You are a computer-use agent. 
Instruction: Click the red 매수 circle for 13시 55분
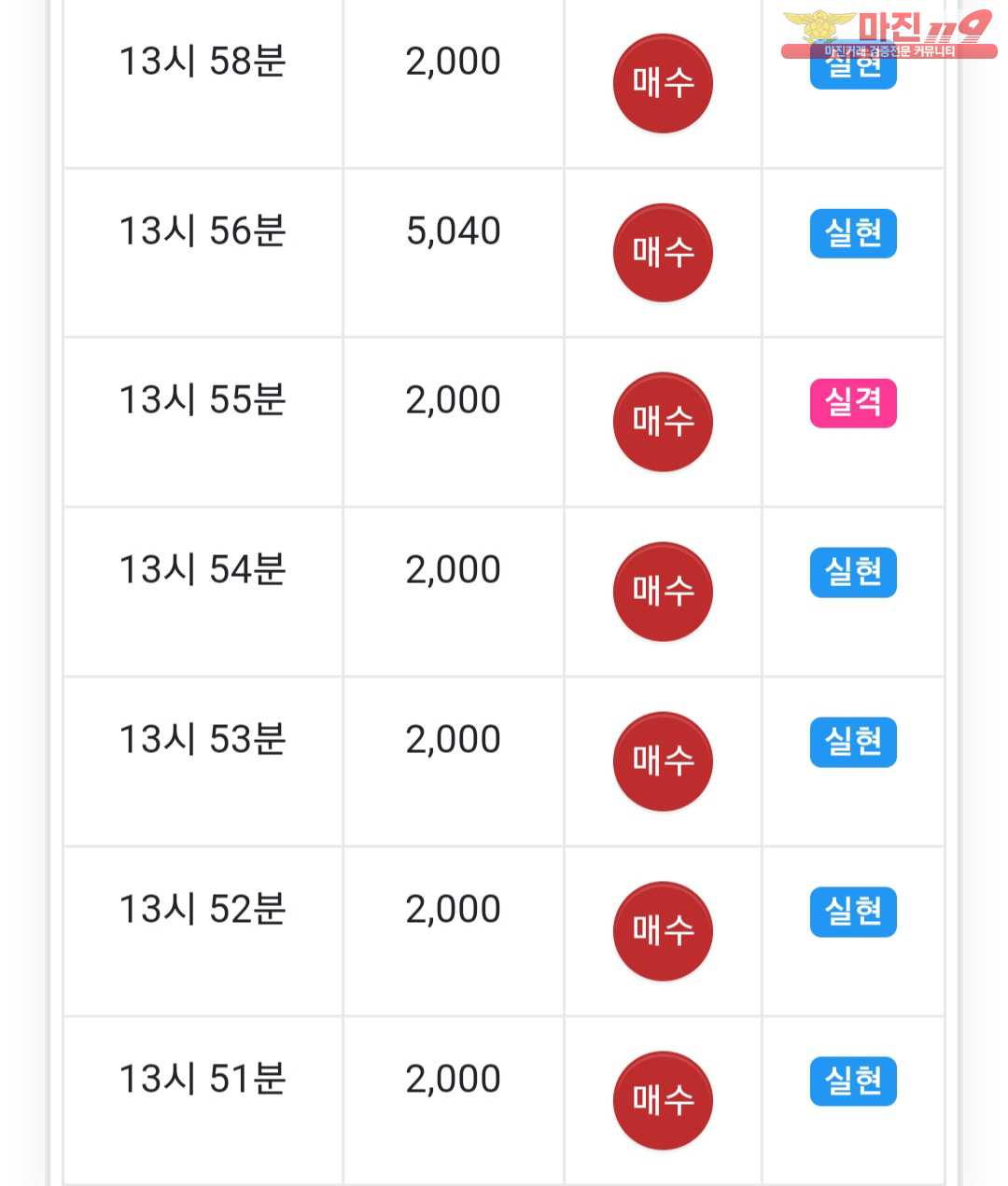tap(663, 422)
